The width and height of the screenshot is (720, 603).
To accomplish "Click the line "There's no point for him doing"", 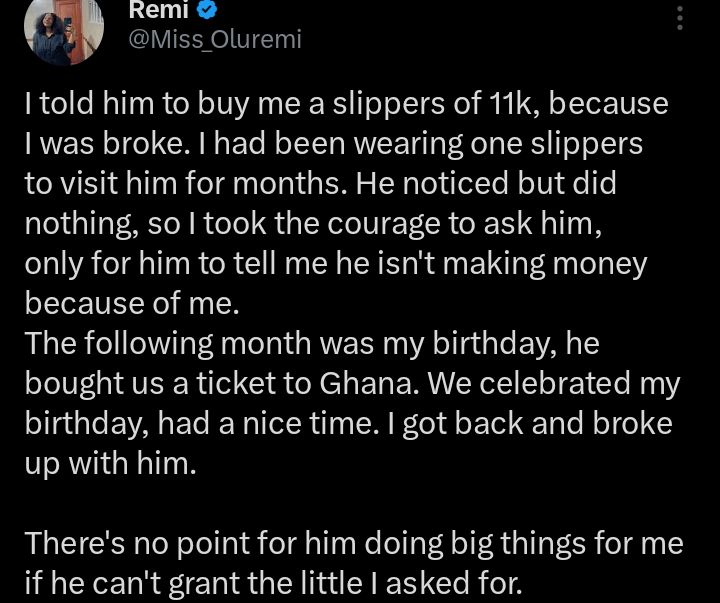I will [354, 543].
